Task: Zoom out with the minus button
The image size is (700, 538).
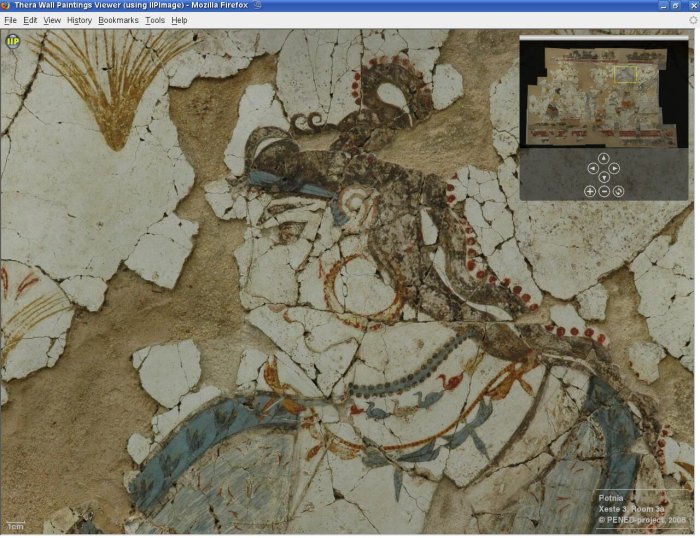Action: (x=604, y=192)
